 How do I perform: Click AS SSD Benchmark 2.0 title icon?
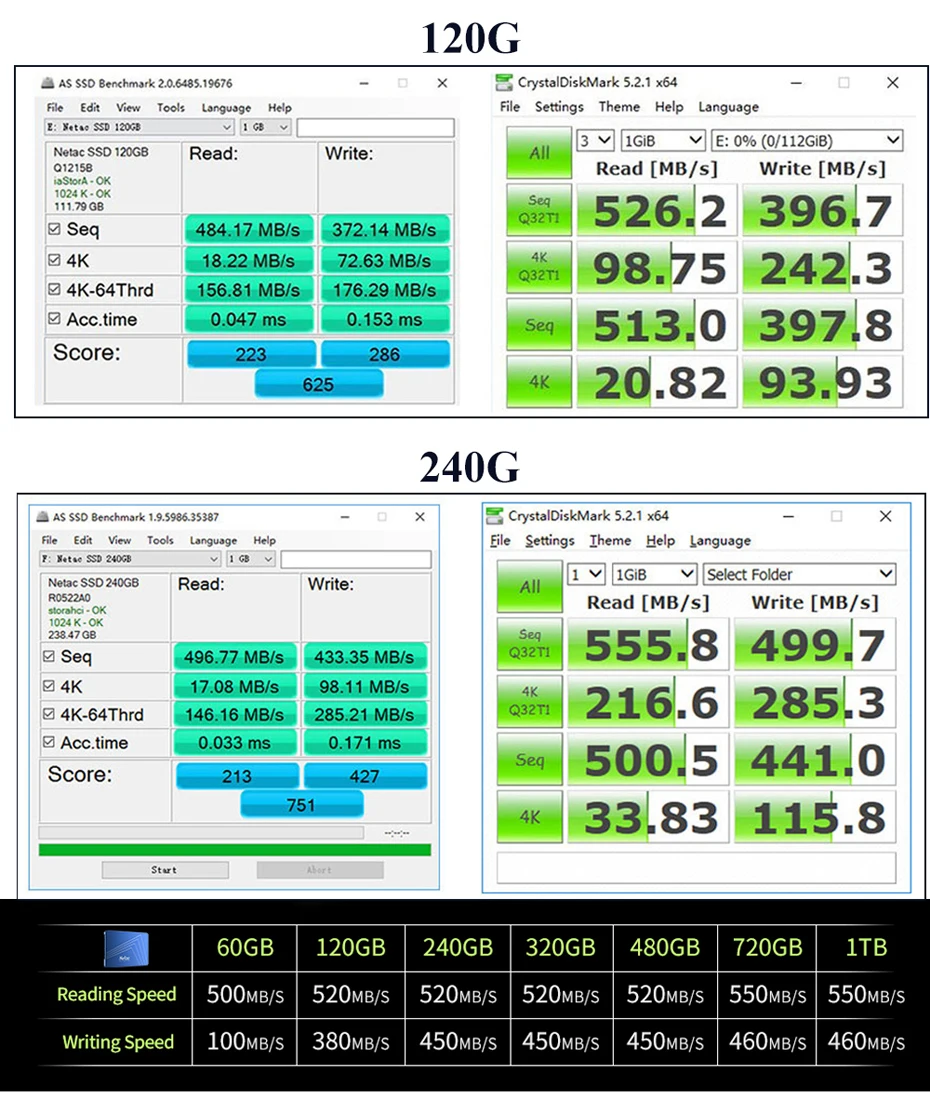coord(48,83)
